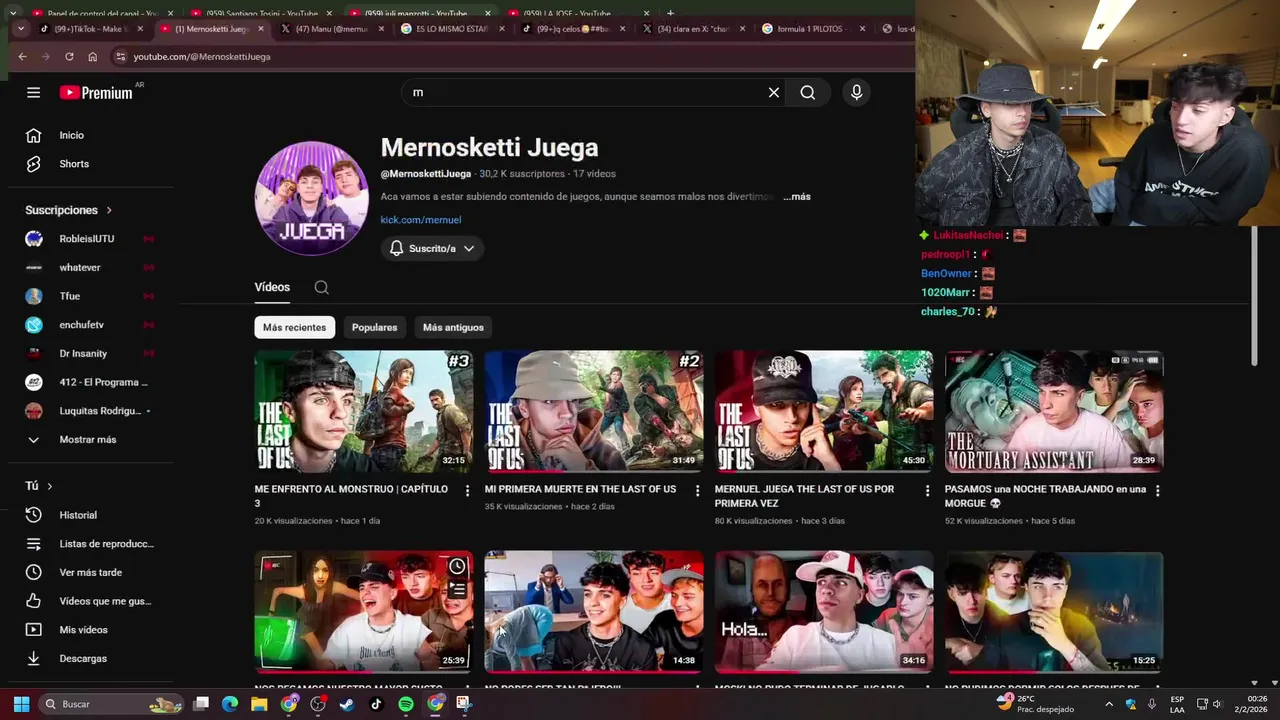Expand subscriptions list with Mostrar más
Image resolution: width=1280 pixels, height=720 pixels.
pyautogui.click(x=90, y=439)
